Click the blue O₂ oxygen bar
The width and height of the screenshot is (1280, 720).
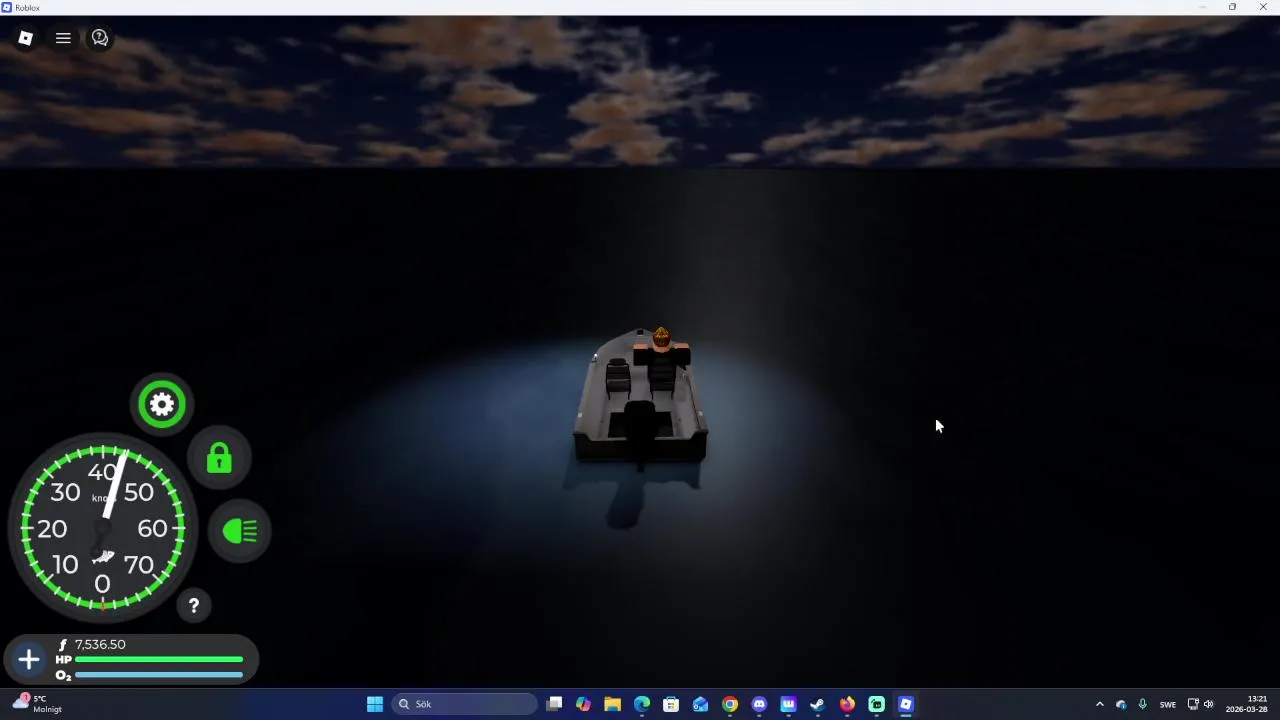click(159, 675)
